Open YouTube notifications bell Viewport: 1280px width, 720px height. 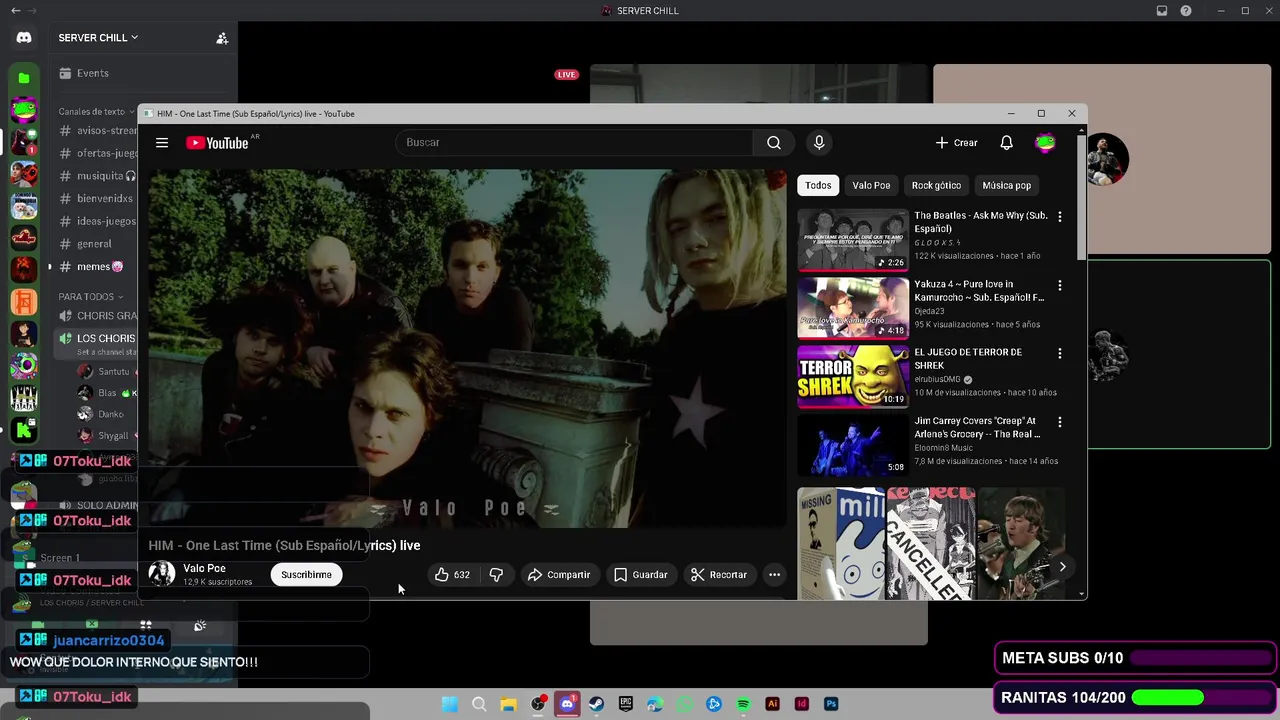tap(1007, 143)
